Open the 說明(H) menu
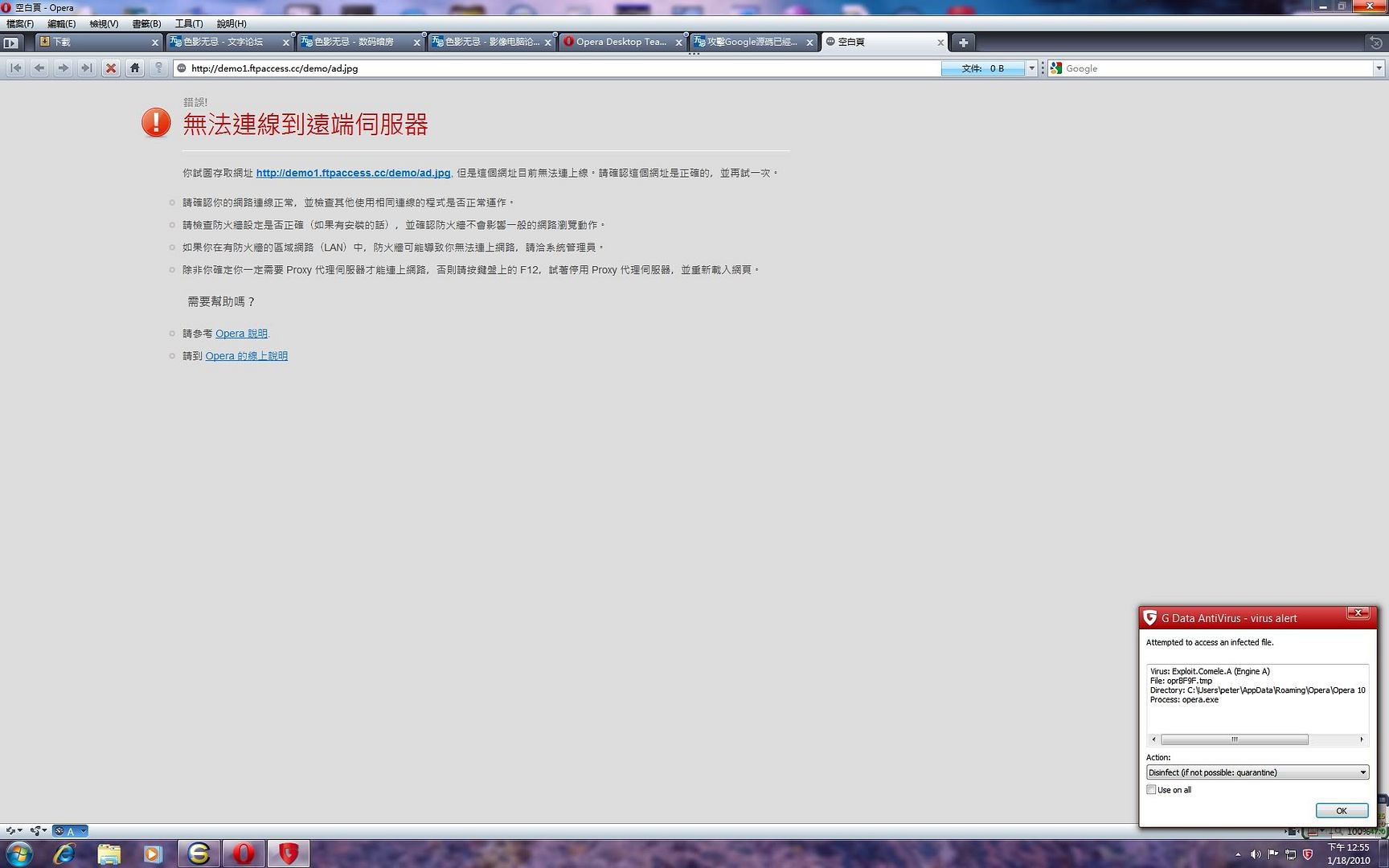The height and width of the screenshot is (868, 1389). pos(231,24)
